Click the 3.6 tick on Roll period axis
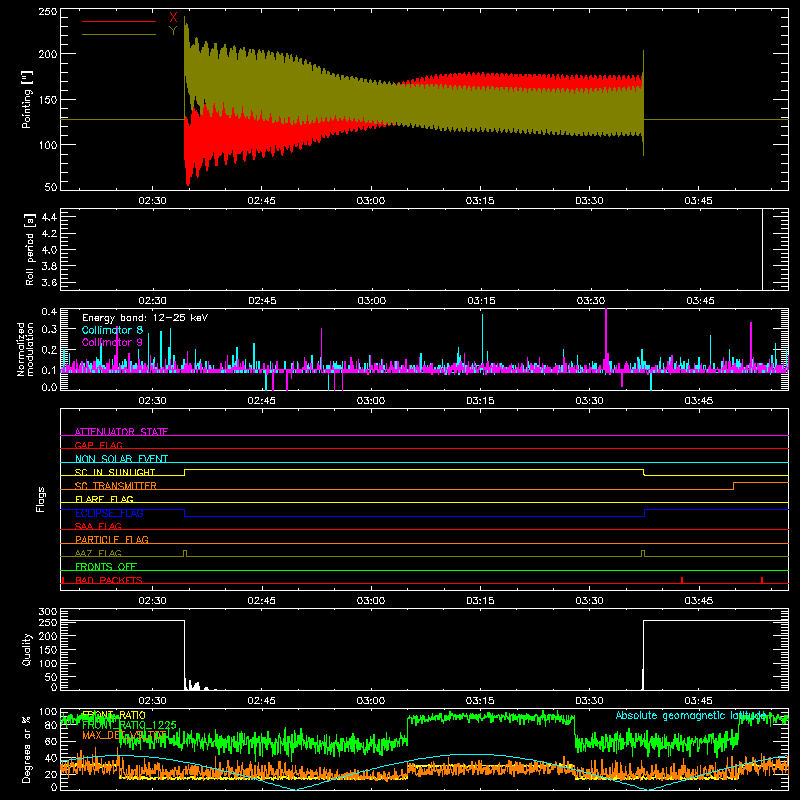Image resolution: width=800 pixels, height=800 pixels. [49, 282]
